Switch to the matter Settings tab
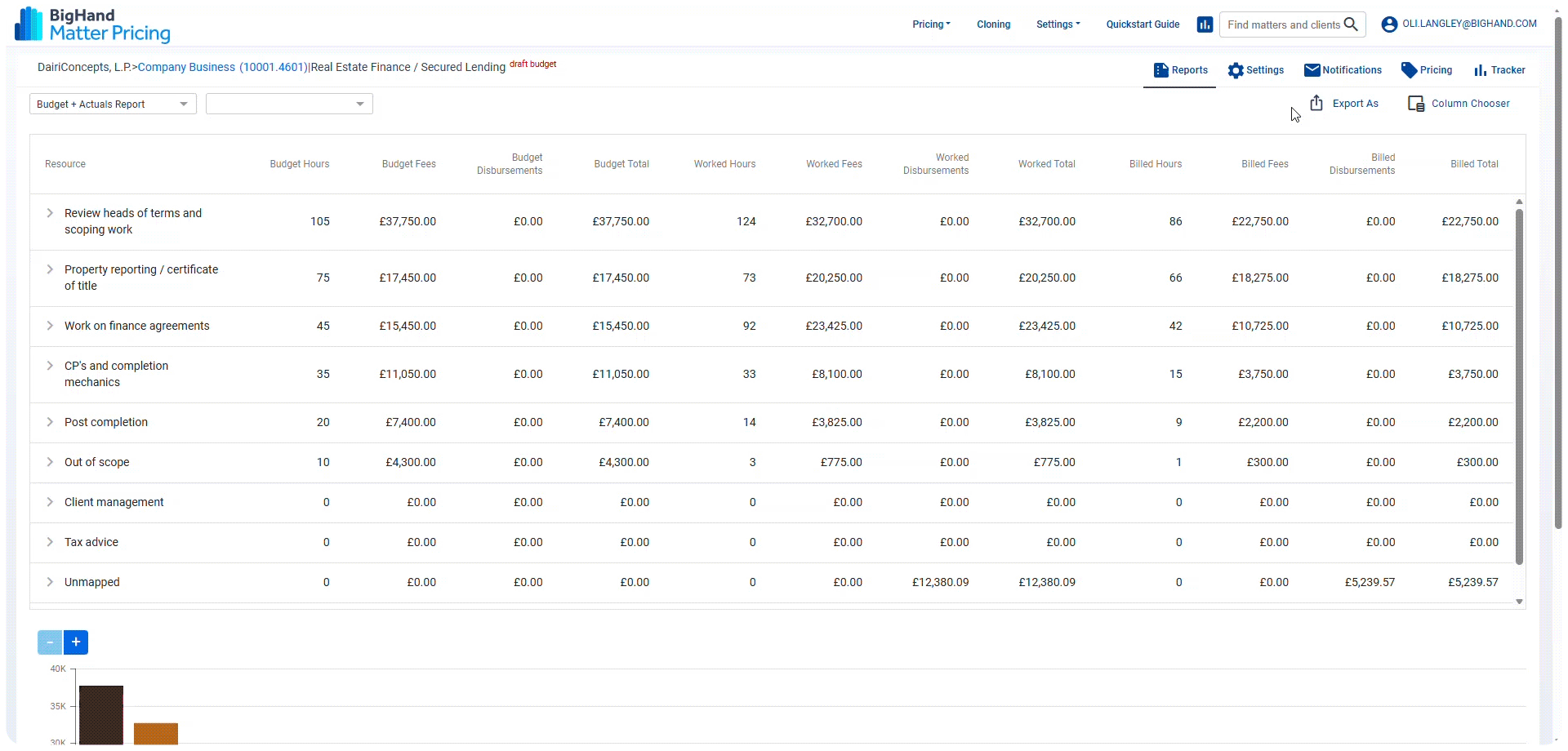 (1256, 70)
